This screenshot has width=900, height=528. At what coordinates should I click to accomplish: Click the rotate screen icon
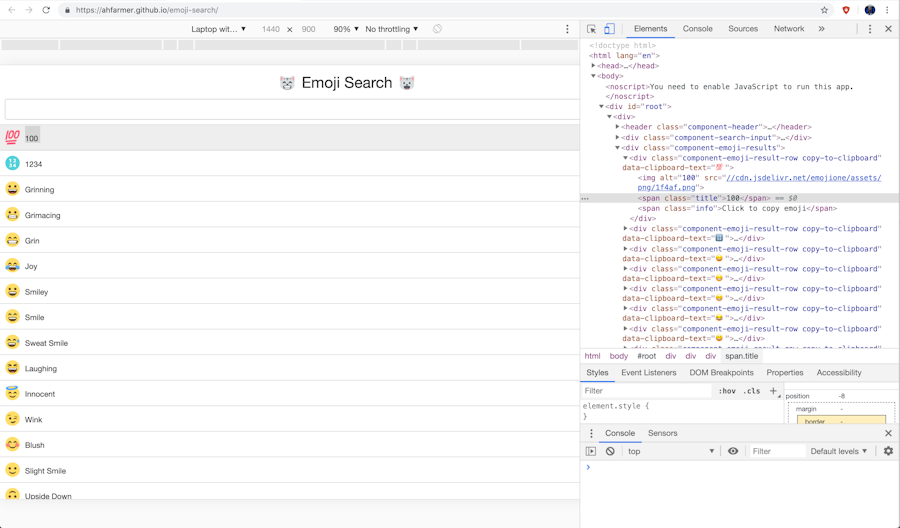(437, 29)
